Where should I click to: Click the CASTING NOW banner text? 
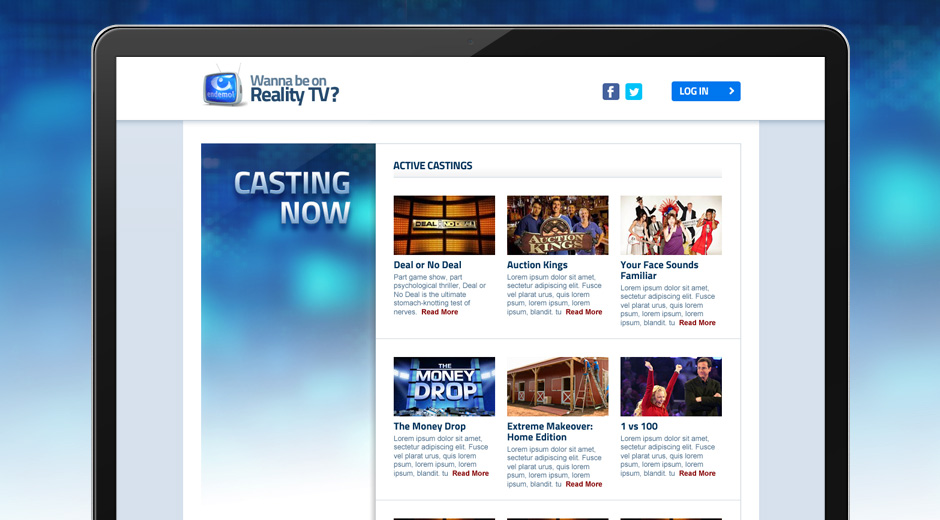292,198
